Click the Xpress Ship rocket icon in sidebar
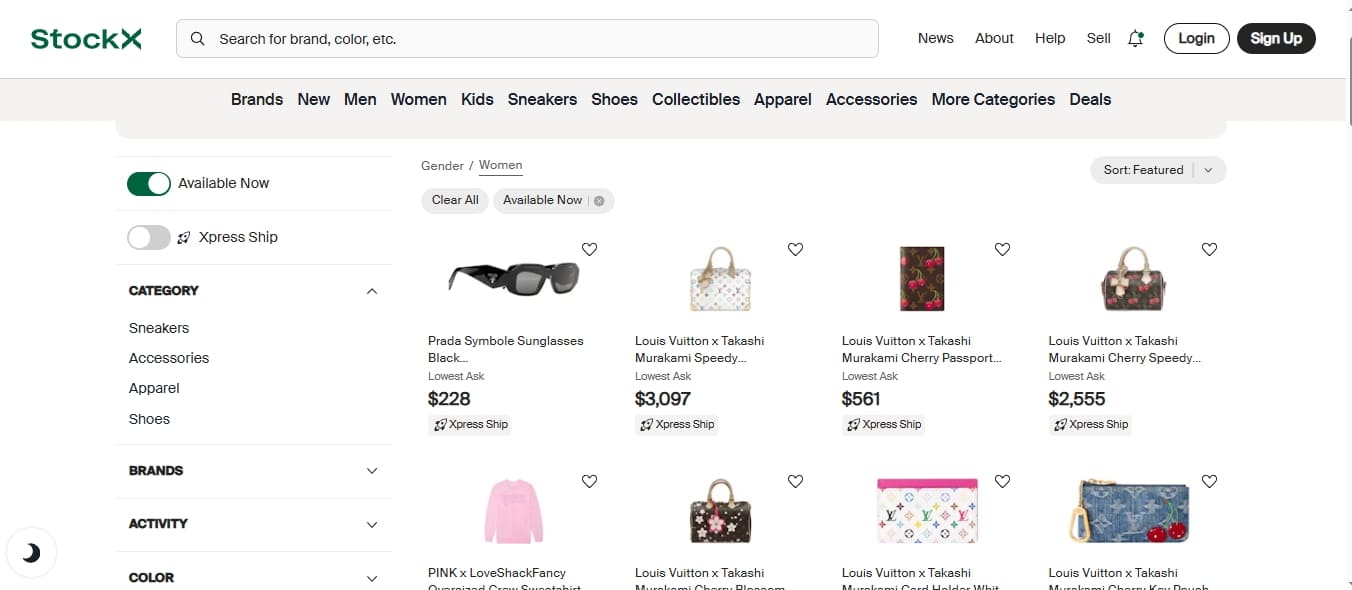Image resolution: width=1352 pixels, height=590 pixels. pos(184,238)
